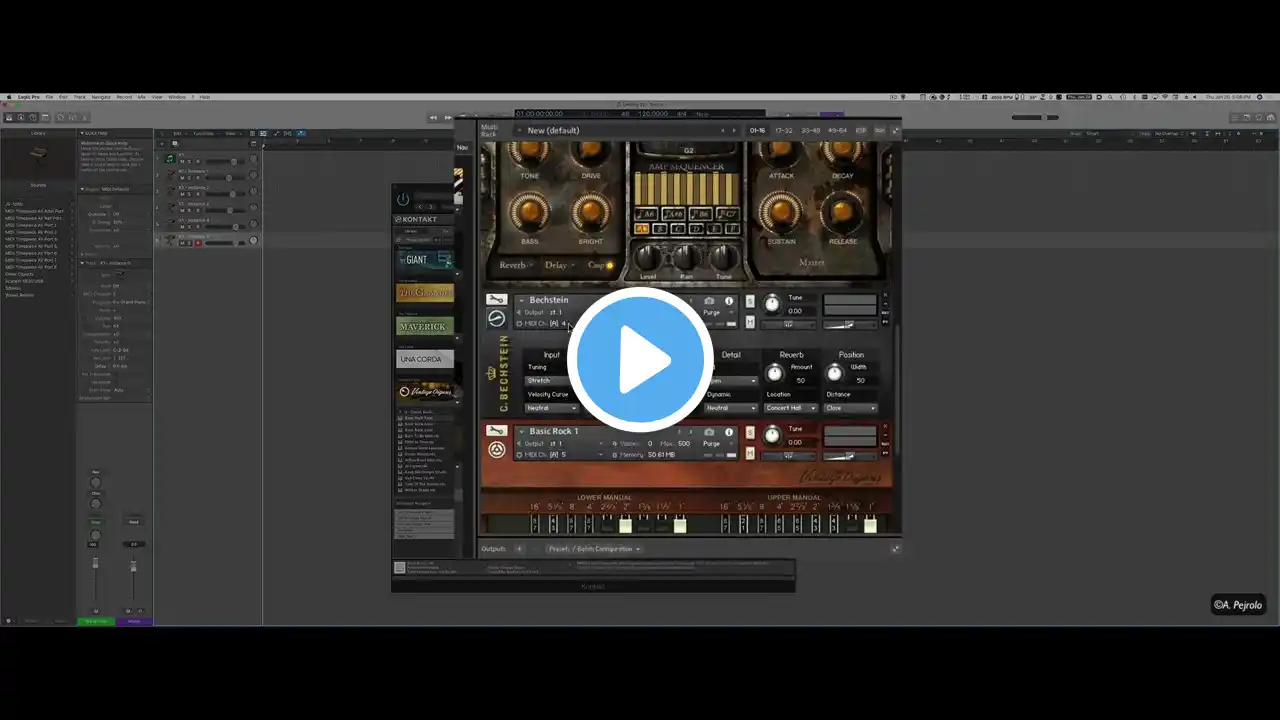This screenshot has width=1280, height=720.
Task: Show info for the Basic Rock 1 instrument
Action: [729, 432]
